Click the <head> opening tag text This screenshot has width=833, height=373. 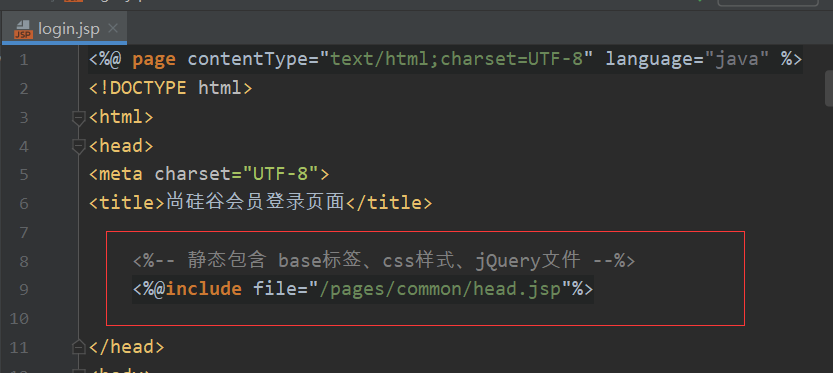coord(121,146)
